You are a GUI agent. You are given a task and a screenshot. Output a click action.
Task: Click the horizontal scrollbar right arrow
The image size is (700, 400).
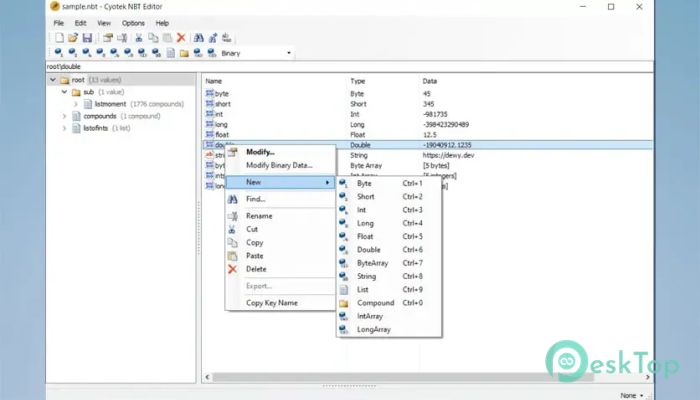coord(648,377)
